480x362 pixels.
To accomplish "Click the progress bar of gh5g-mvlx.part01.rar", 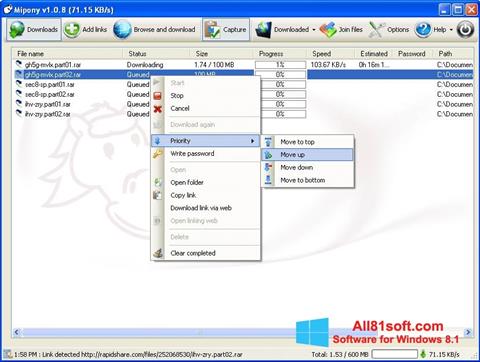I will tap(280, 65).
